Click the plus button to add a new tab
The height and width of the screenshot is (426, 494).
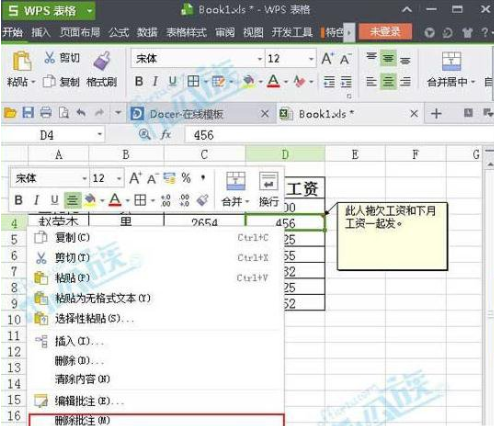pos(436,114)
